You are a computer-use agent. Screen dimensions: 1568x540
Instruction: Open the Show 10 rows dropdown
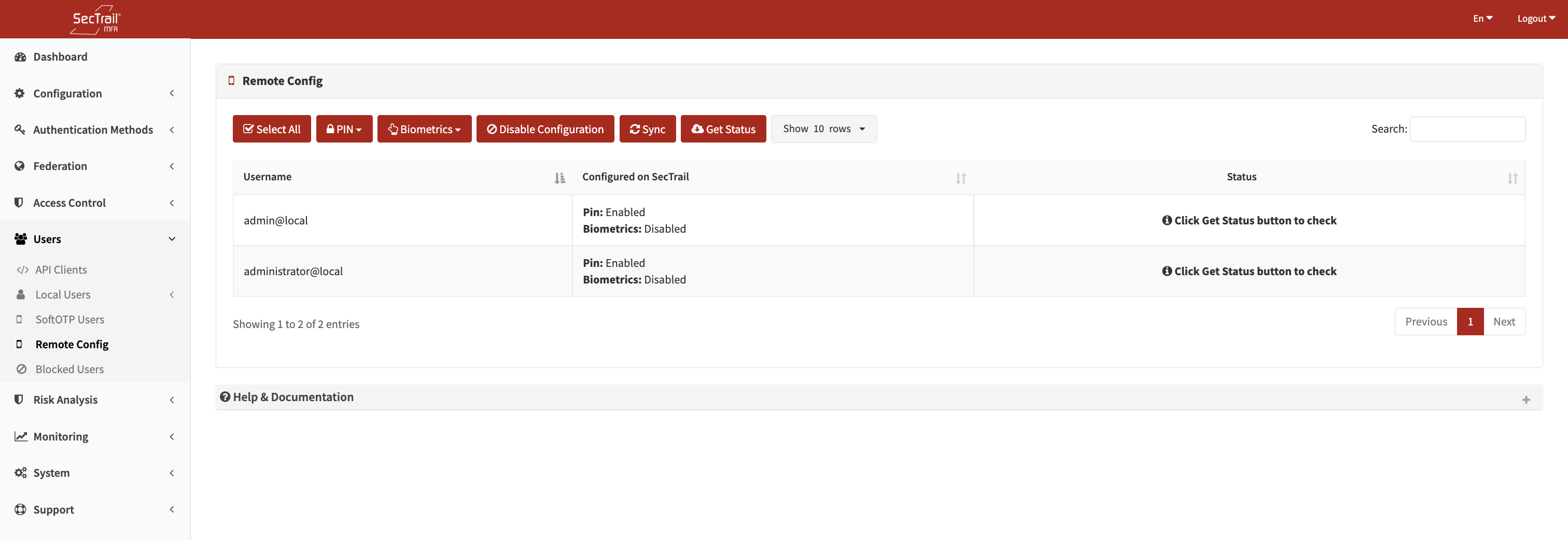pyautogui.click(x=823, y=129)
